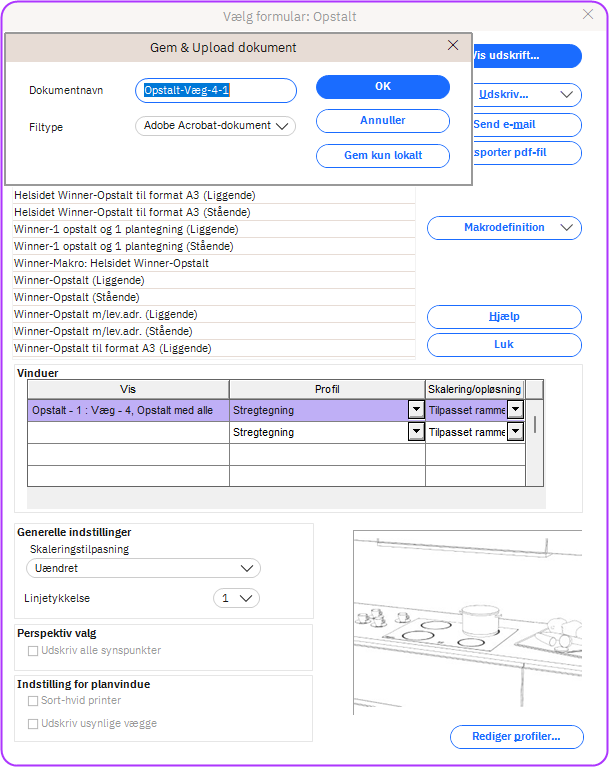This screenshot has width=609, height=767.
Task: Open the Makrodefinition dropdown
Action: (x=504, y=228)
